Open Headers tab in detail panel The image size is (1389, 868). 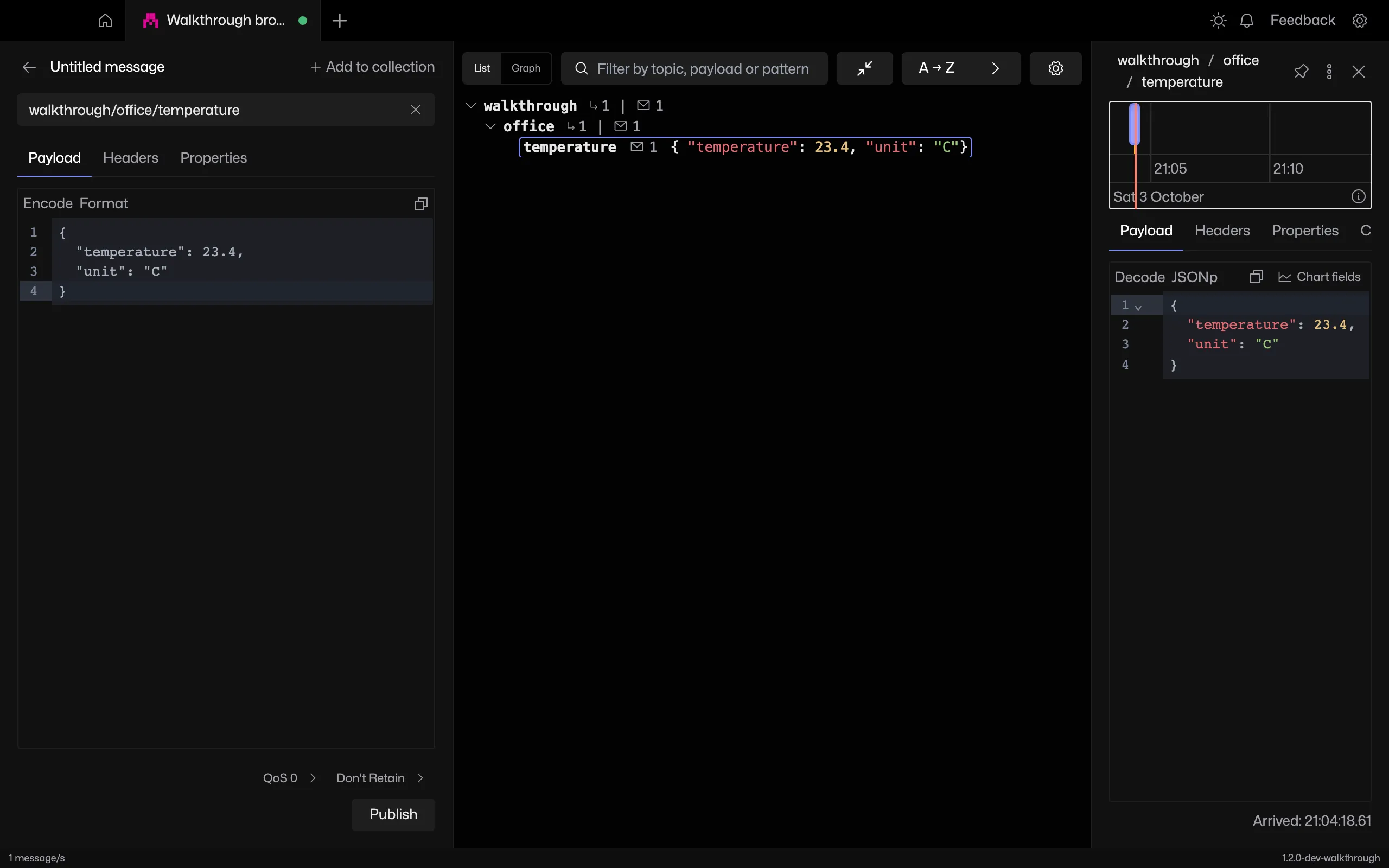(1222, 231)
